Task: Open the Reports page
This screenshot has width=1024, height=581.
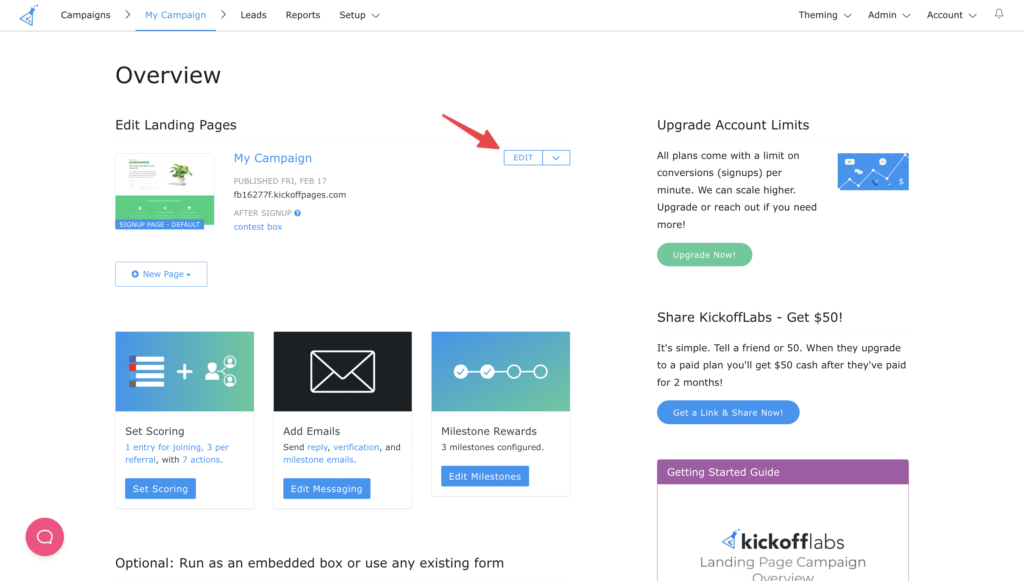Action: [x=303, y=15]
